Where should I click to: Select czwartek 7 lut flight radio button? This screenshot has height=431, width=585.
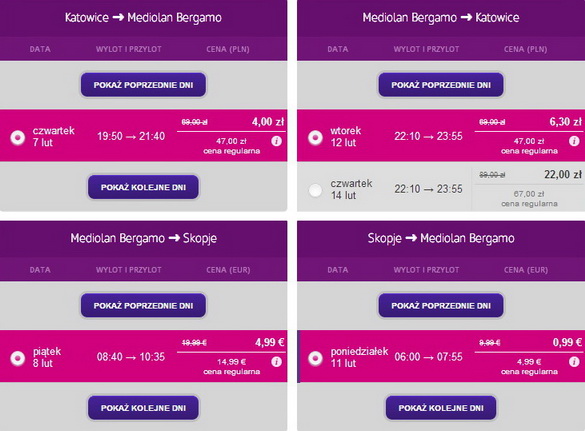[x=18, y=137]
